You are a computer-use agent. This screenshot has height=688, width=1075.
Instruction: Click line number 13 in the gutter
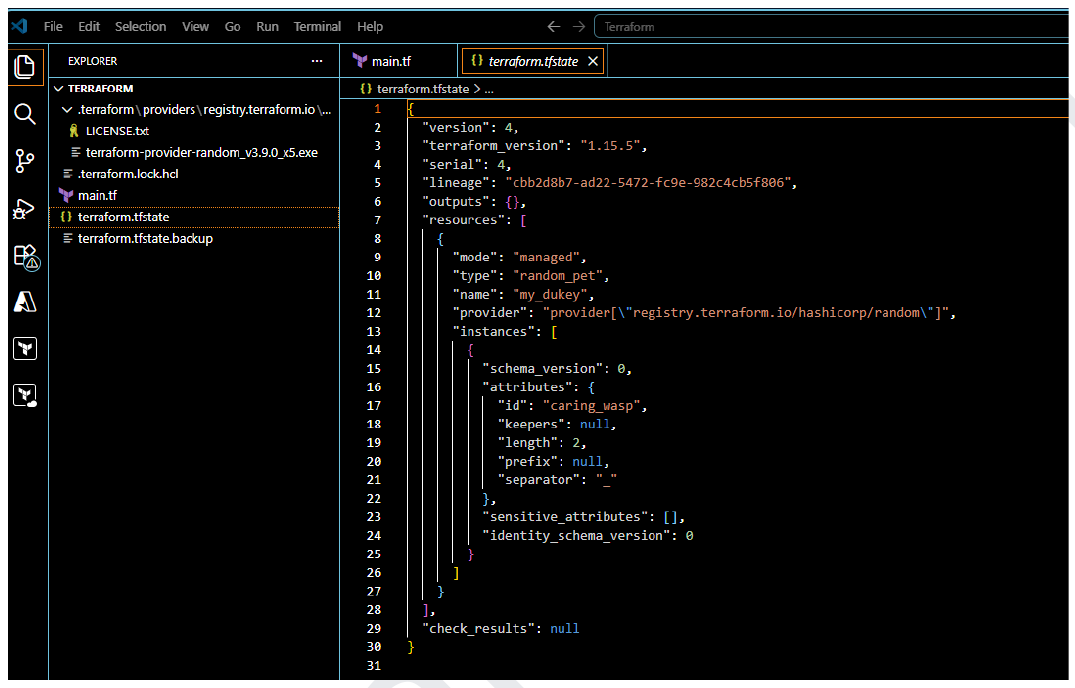click(374, 332)
